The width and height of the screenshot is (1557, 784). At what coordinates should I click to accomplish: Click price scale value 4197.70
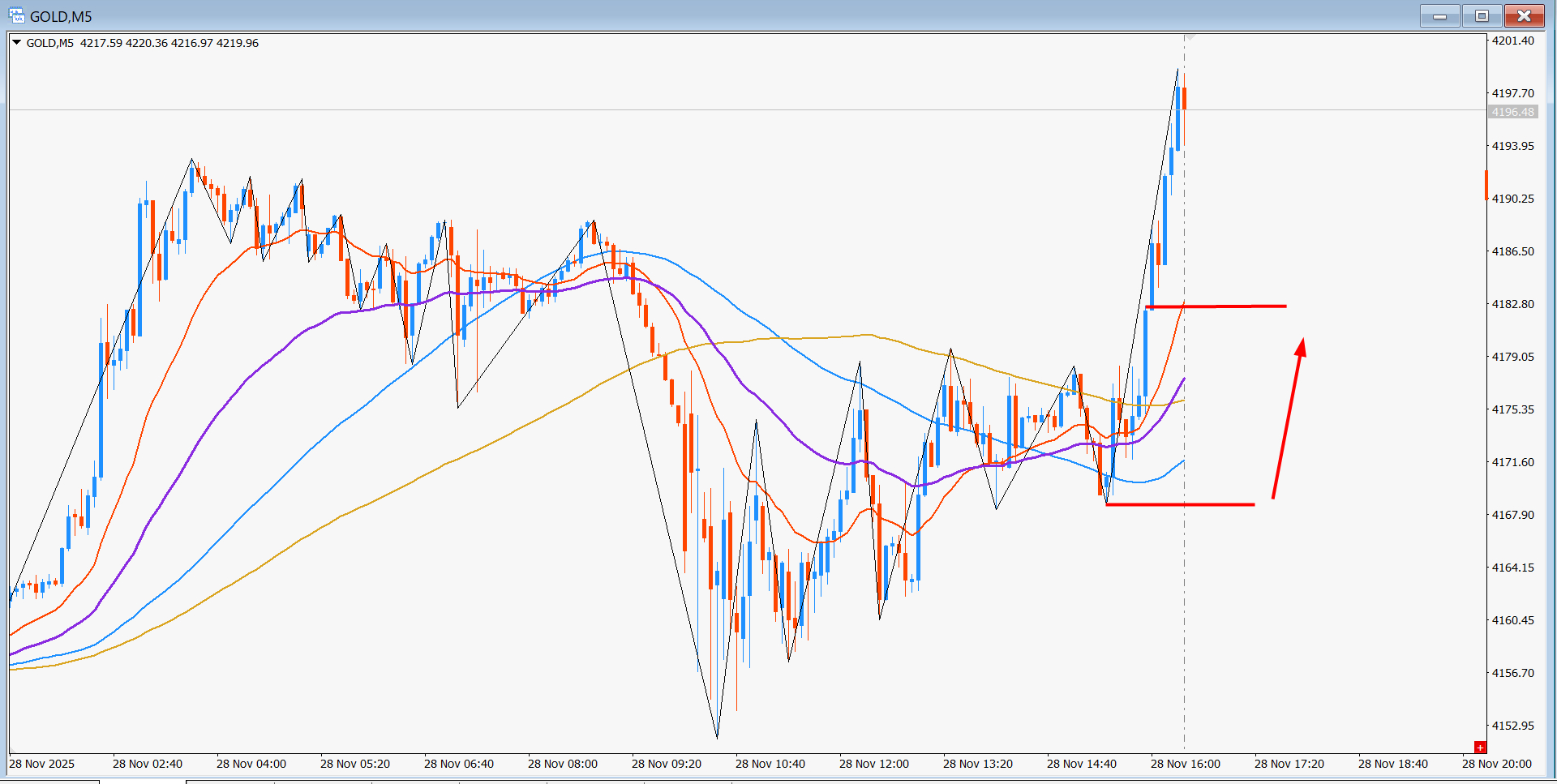[1513, 93]
